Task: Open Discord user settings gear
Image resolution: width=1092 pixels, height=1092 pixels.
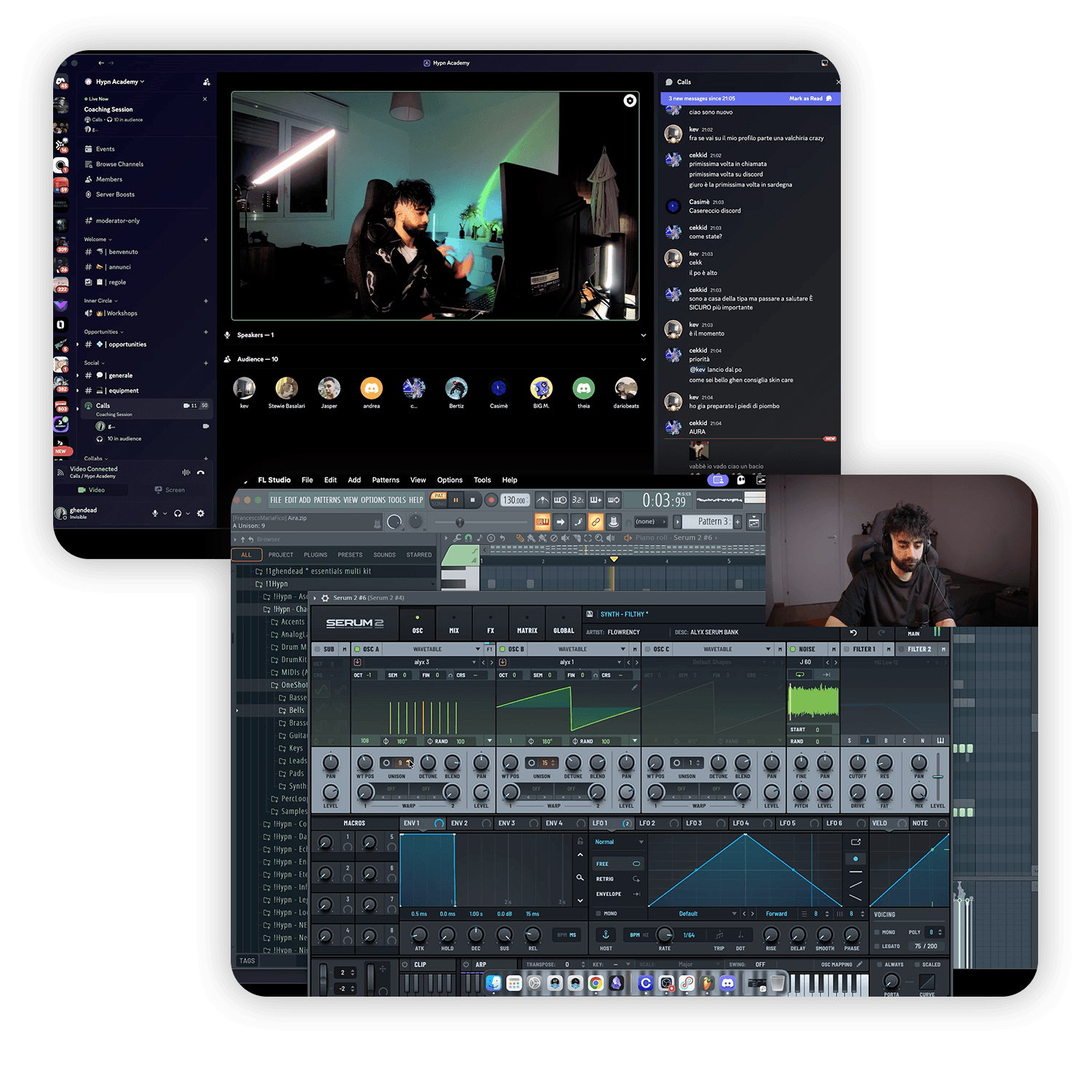Action: tap(201, 513)
